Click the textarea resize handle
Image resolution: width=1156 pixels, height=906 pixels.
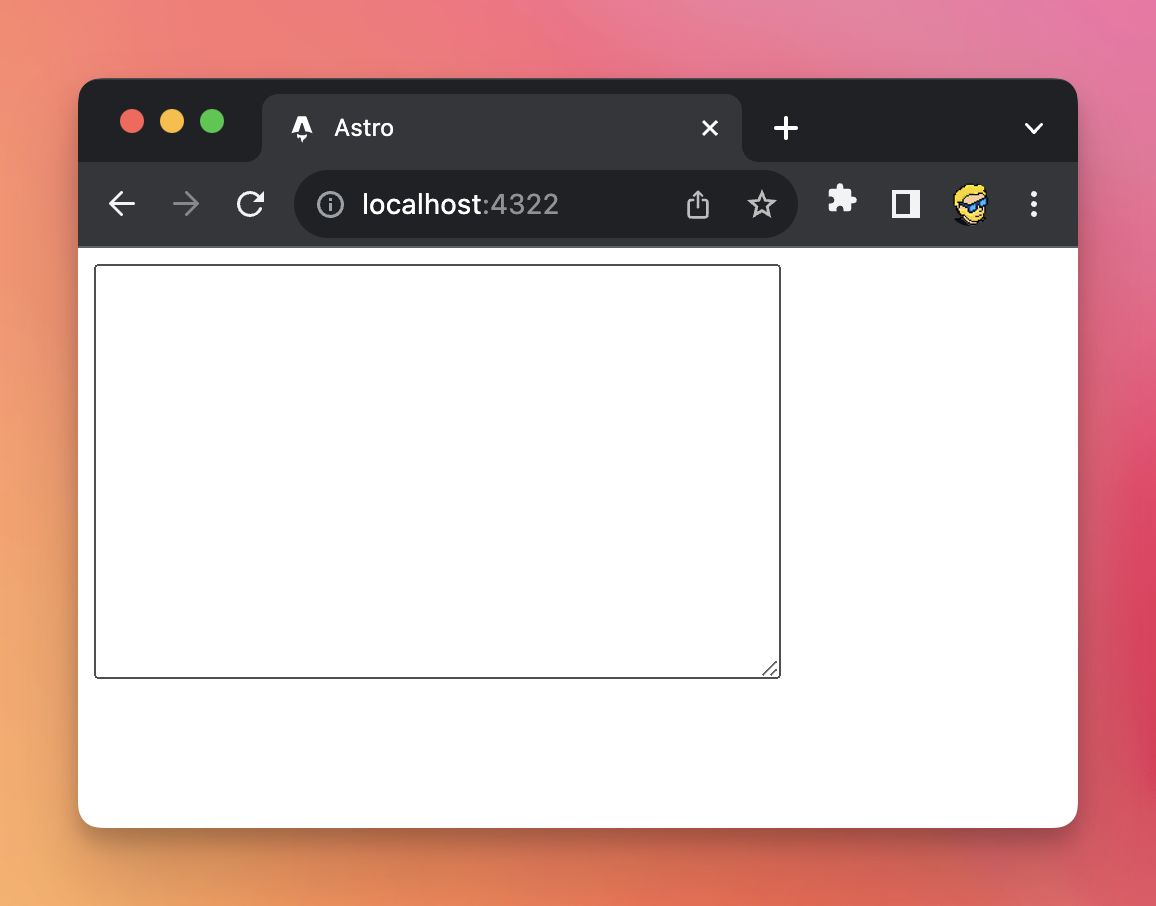pyautogui.click(x=770, y=669)
